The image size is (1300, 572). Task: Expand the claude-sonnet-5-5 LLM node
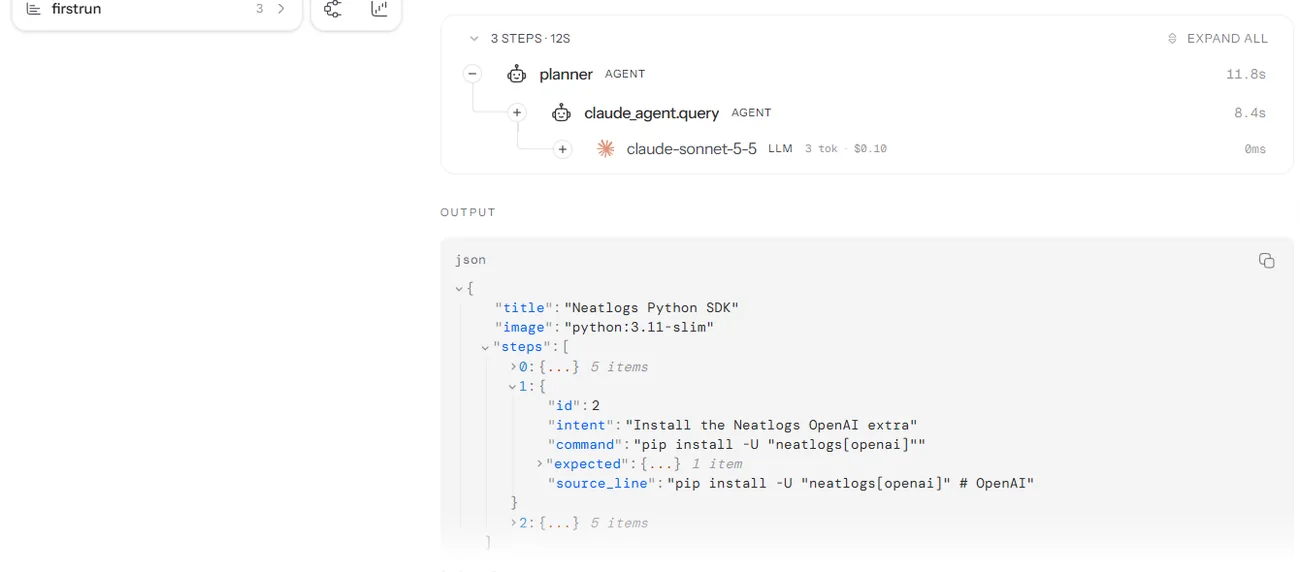(563, 149)
